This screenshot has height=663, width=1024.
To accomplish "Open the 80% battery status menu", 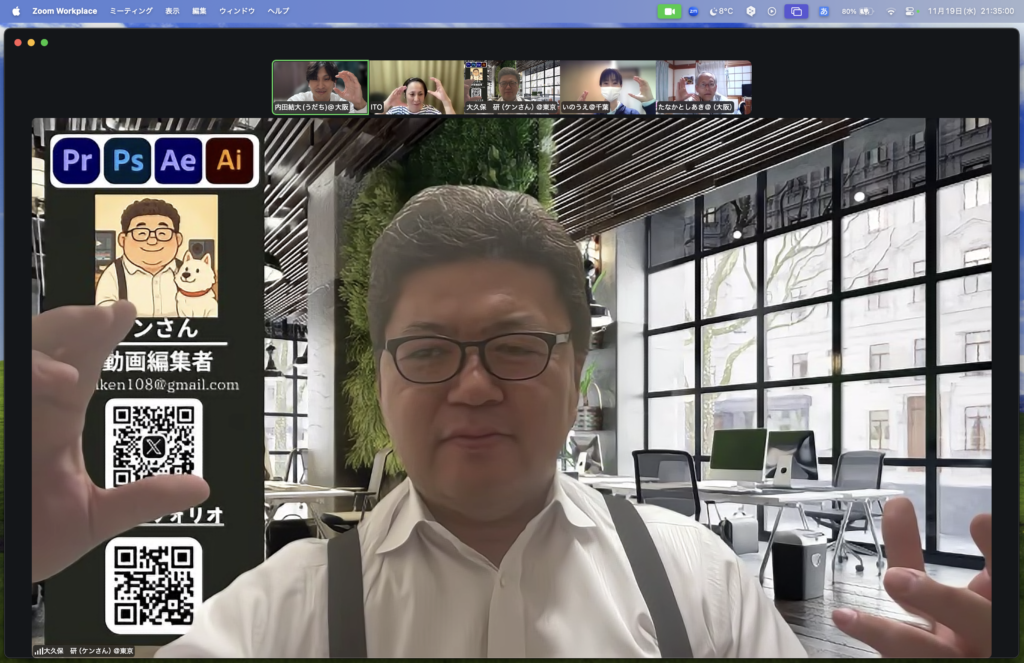I will (x=857, y=11).
